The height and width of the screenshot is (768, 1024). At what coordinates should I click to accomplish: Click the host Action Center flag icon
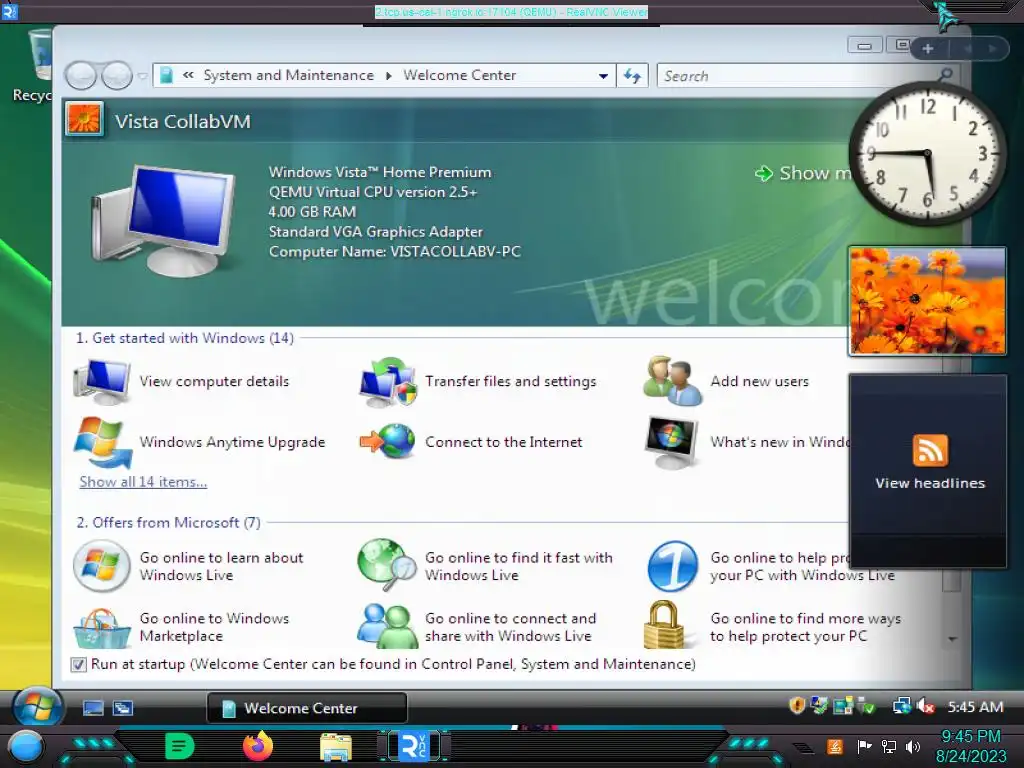point(865,746)
